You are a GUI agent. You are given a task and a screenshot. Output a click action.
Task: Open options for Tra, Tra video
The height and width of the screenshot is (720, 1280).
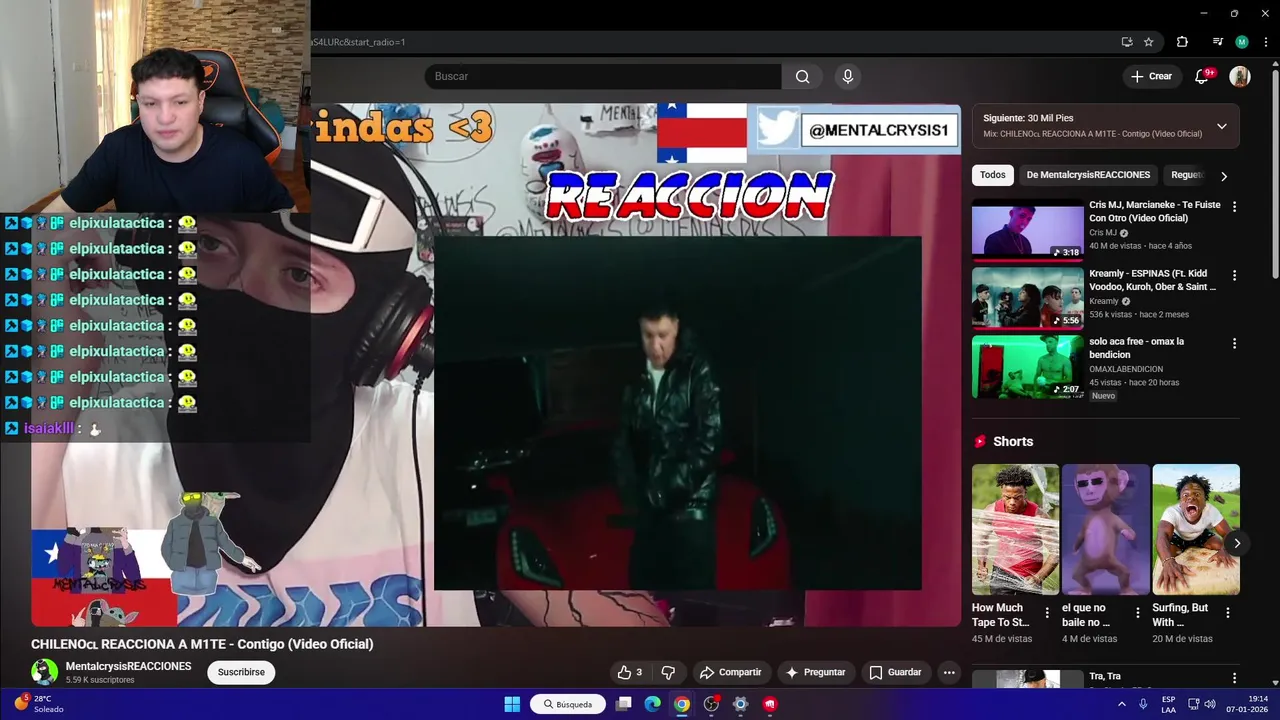coord(1234,678)
